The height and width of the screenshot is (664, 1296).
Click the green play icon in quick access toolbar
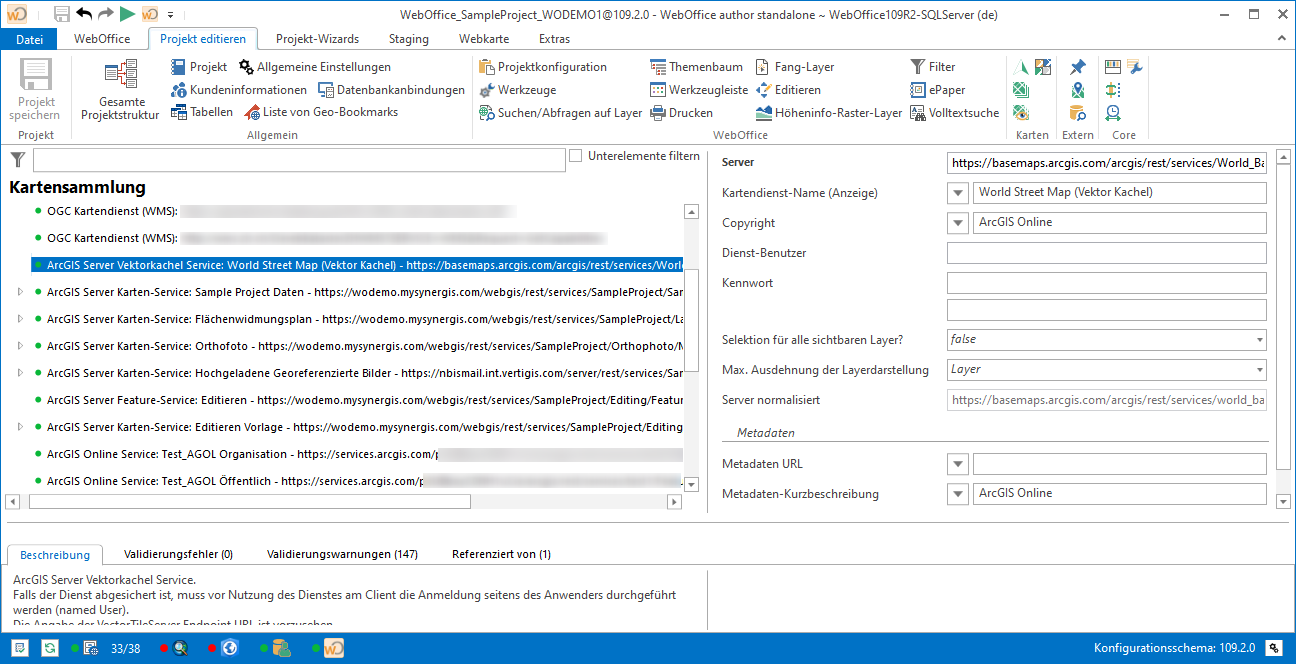[126, 12]
